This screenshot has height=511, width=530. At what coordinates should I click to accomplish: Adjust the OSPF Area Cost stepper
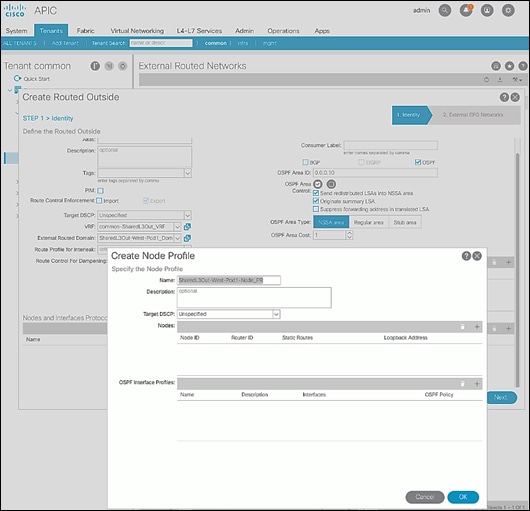pyautogui.click(x=349, y=235)
